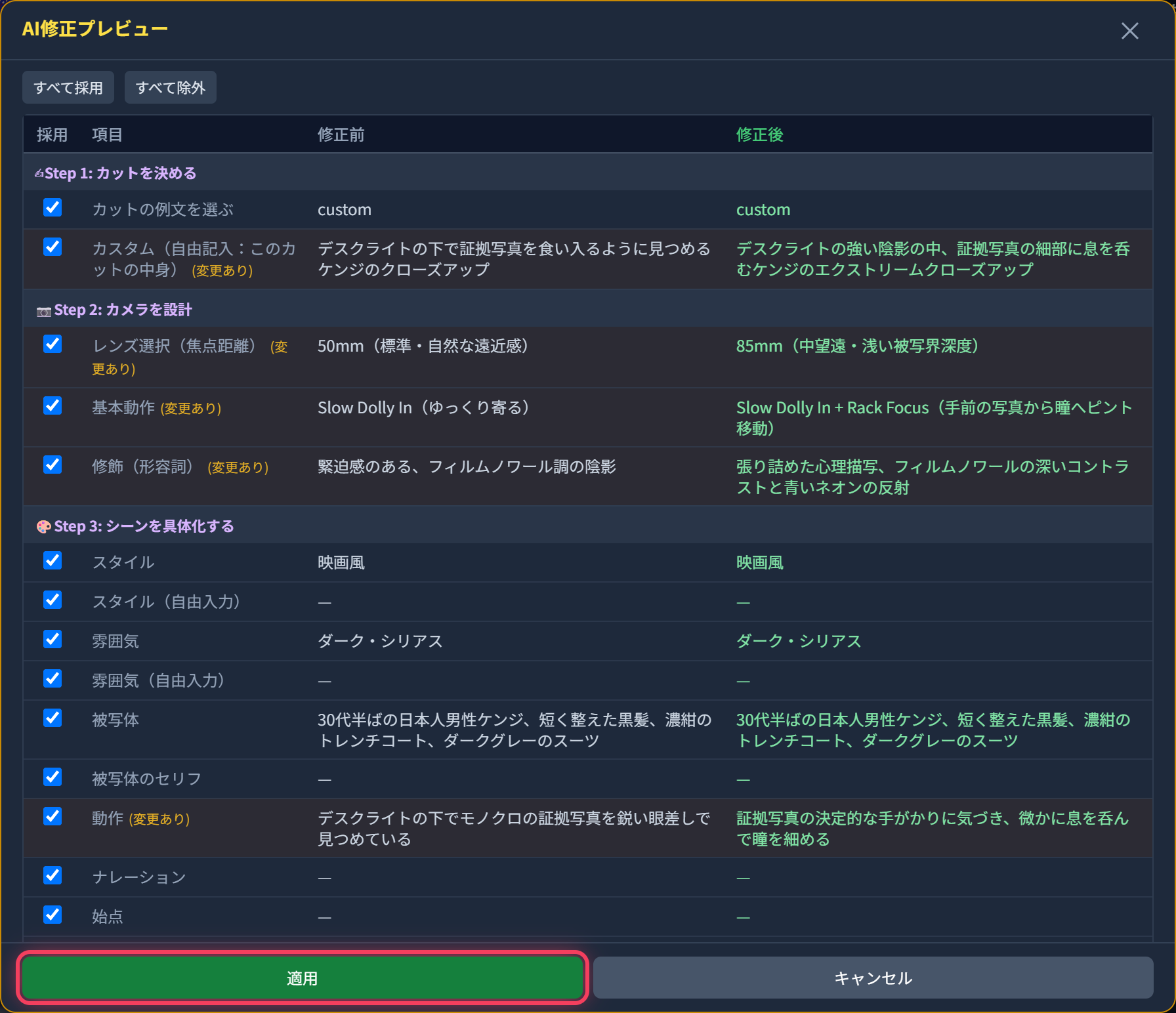Toggle the 雰囲気（自由入力） checkbox
1176x1013 pixels.
[x=52, y=679]
